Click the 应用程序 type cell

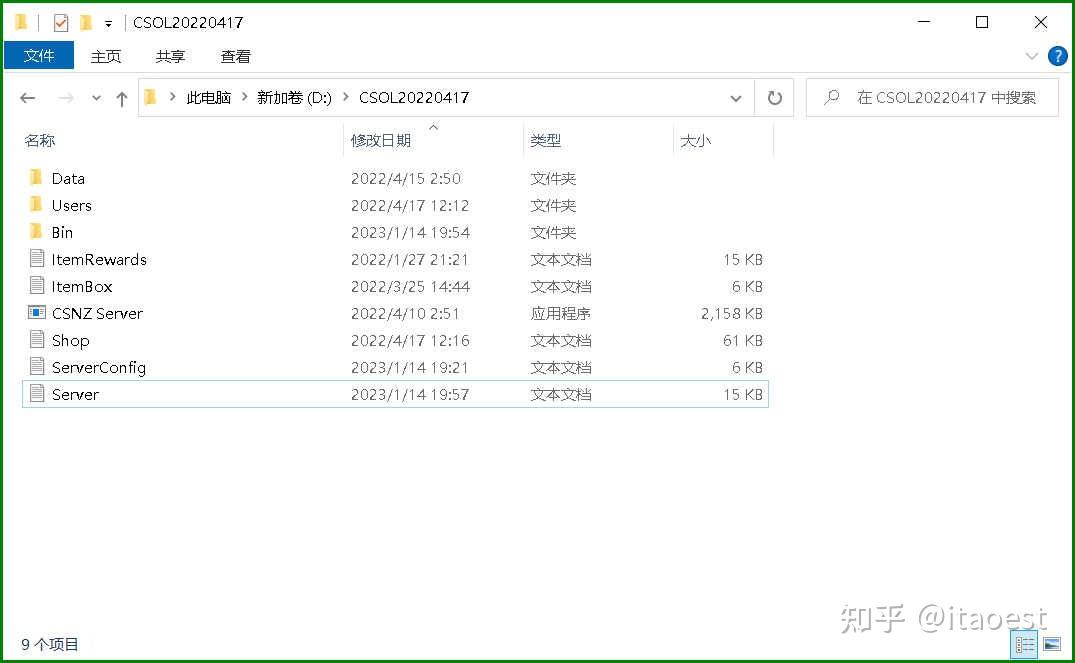click(x=560, y=313)
